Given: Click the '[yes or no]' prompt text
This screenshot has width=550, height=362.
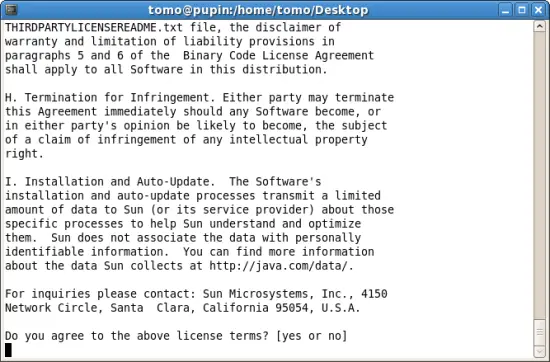Looking at the screenshot, I should [x=312, y=336].
